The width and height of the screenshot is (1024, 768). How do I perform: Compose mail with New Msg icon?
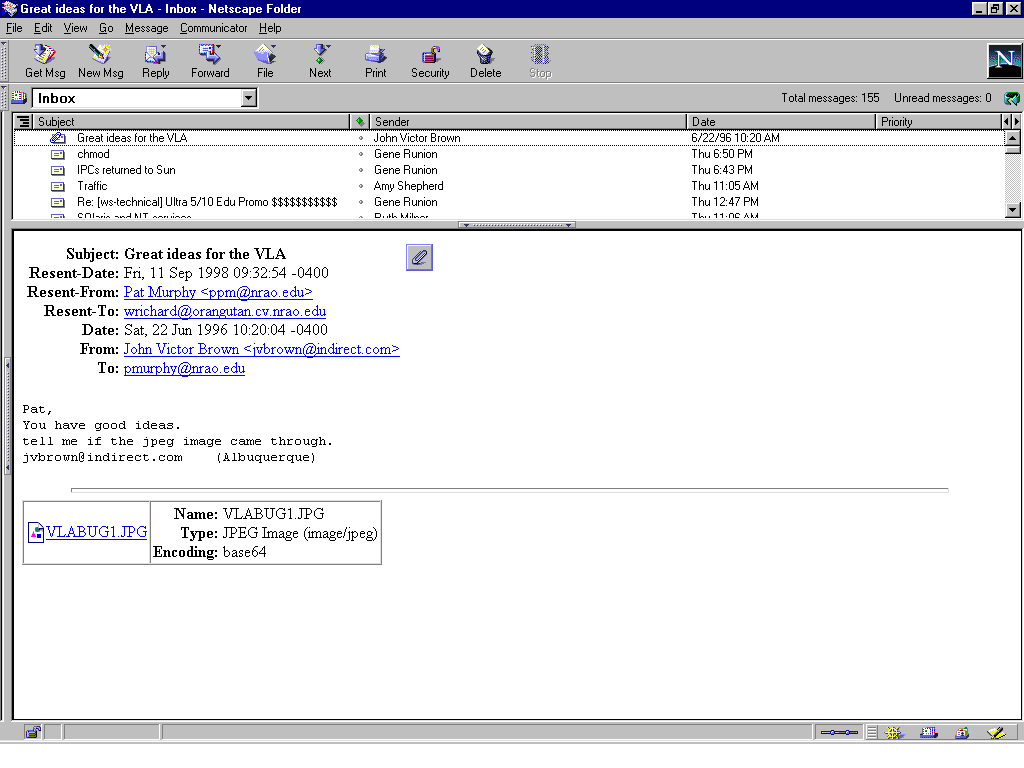click(x=101, y=61)
